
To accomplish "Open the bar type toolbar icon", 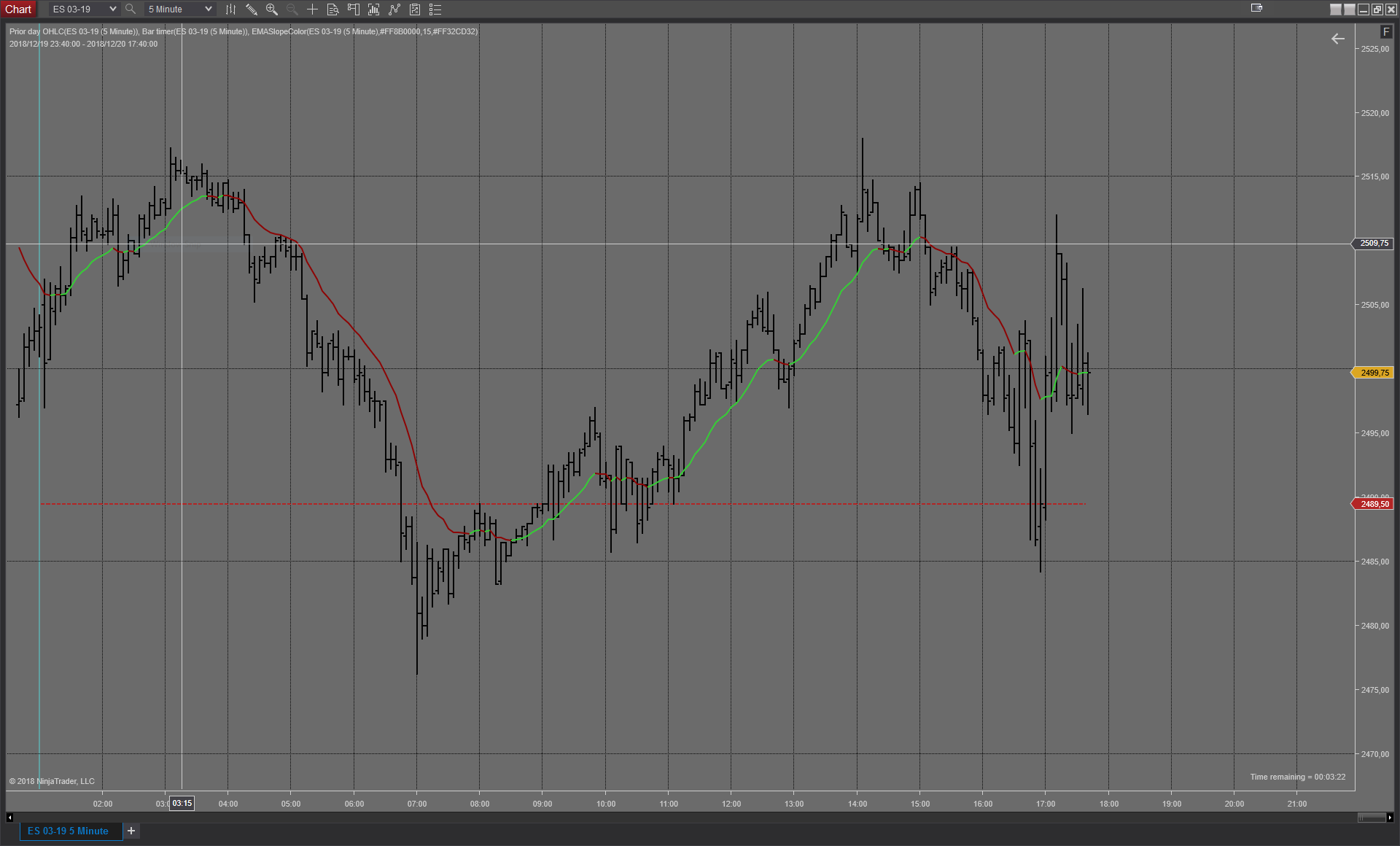I will tap(230, 9).
